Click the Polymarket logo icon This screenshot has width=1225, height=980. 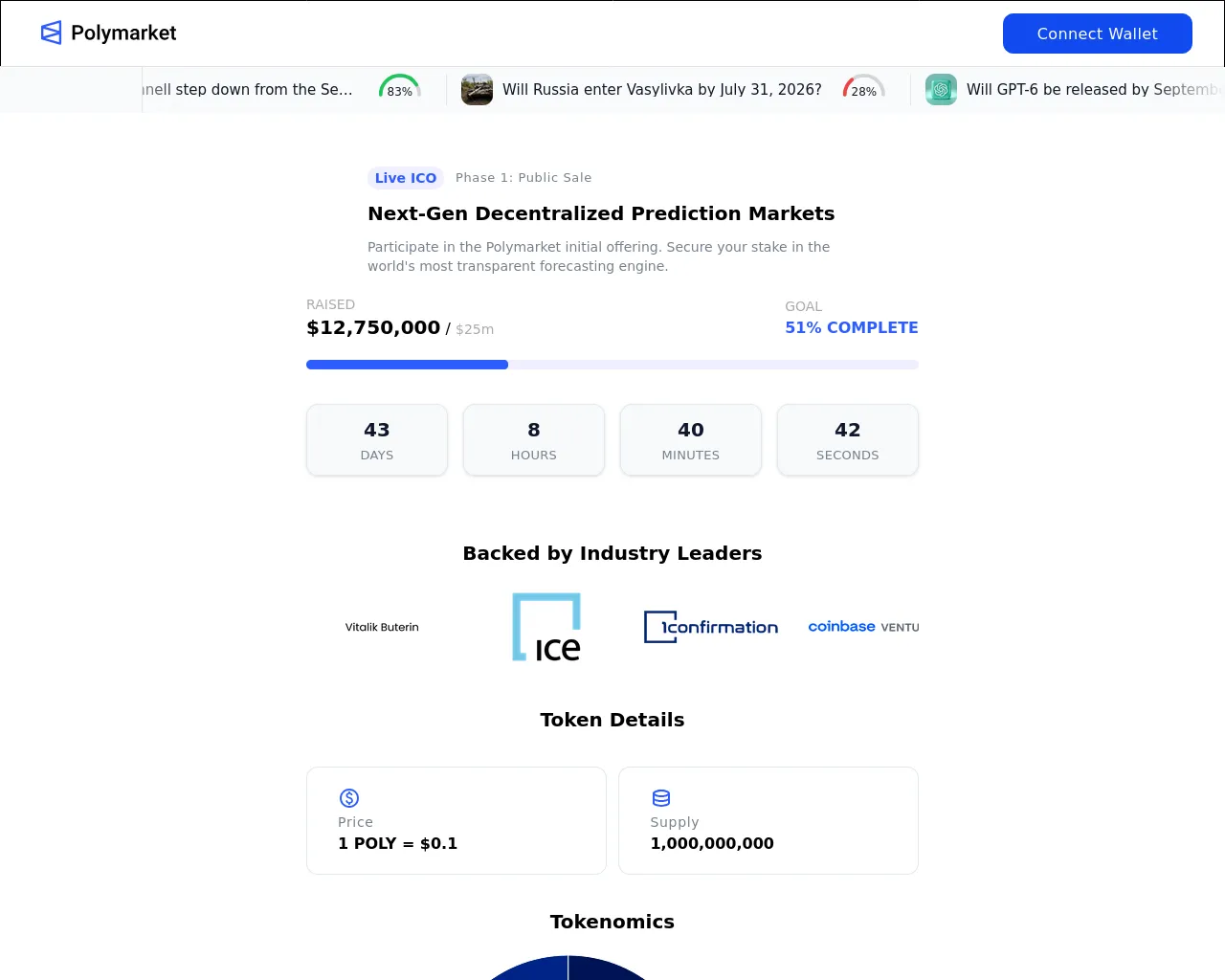(x=52, y=33)
